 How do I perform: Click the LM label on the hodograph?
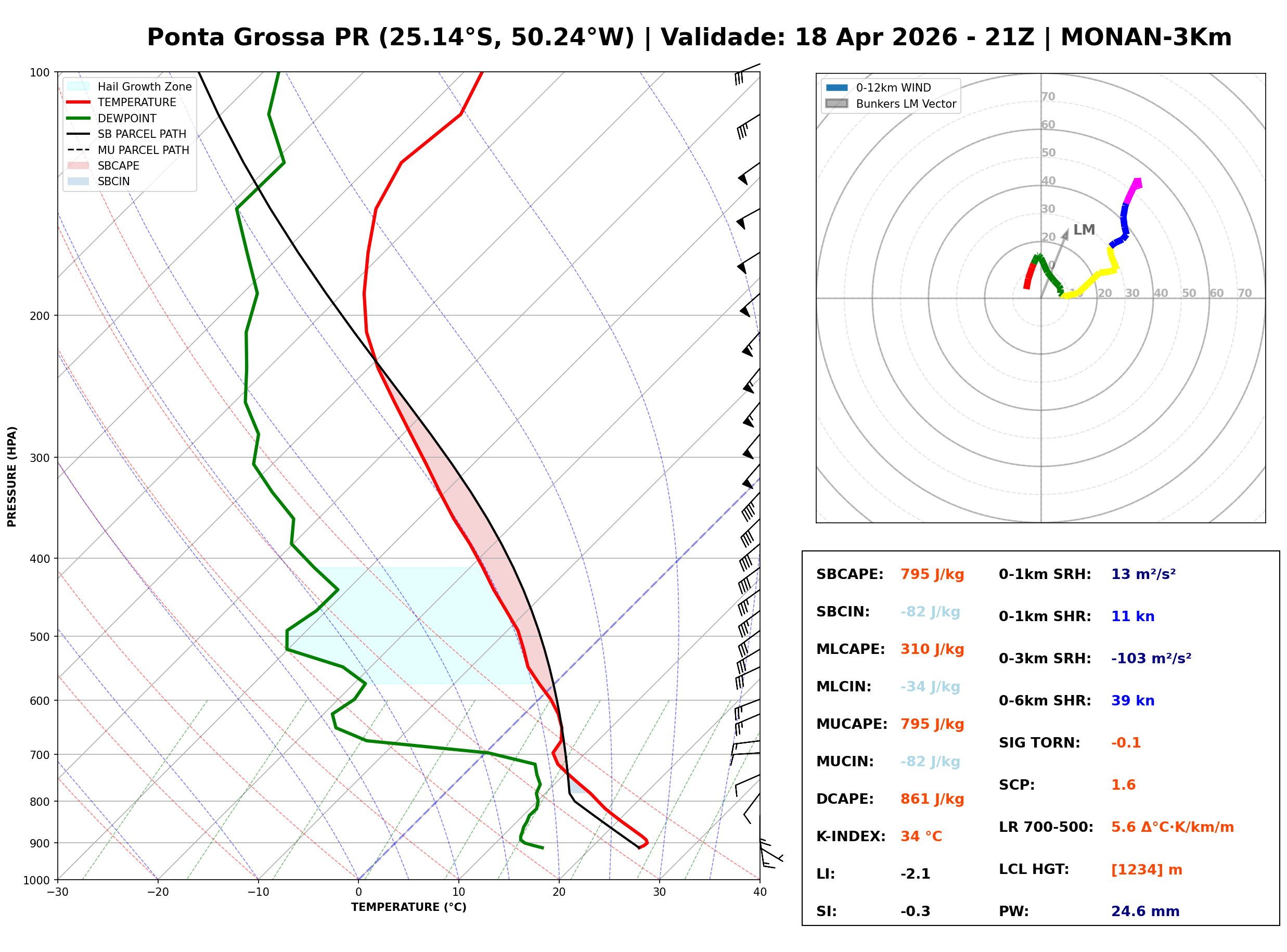pos(1084,230)
